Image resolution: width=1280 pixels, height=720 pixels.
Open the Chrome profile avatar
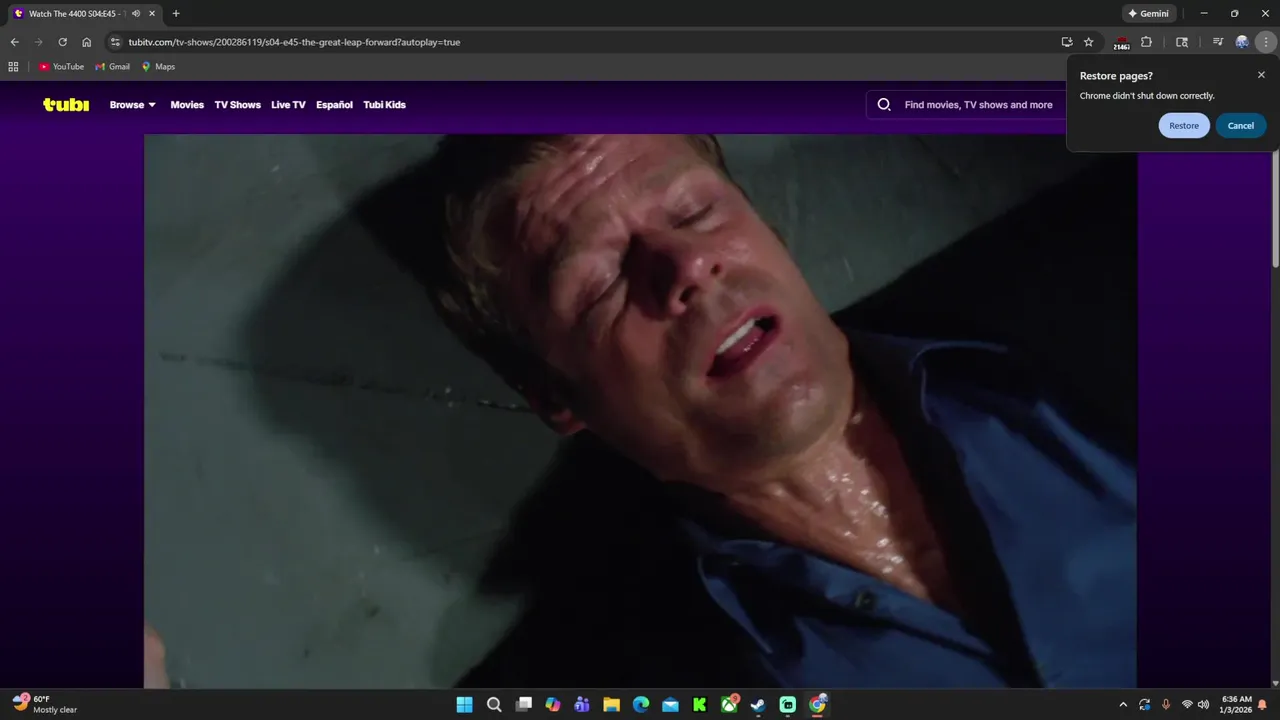(1242, 42)
